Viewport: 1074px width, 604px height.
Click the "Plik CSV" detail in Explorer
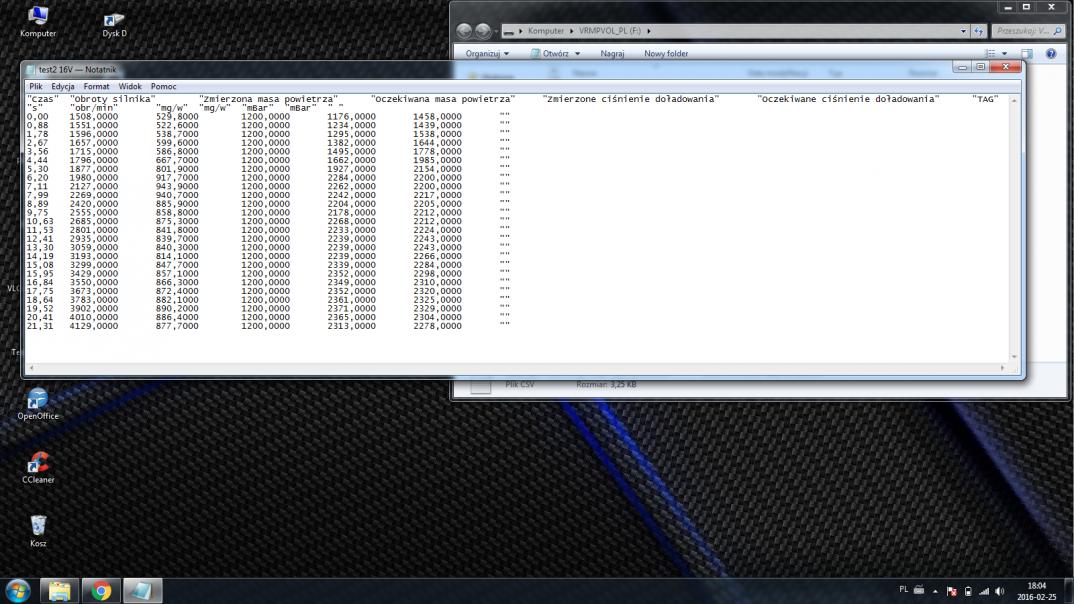[x=519, y=385]
